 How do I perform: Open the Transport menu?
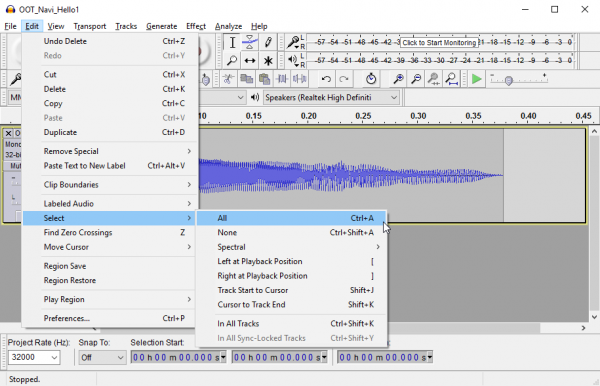pos(90,26)
